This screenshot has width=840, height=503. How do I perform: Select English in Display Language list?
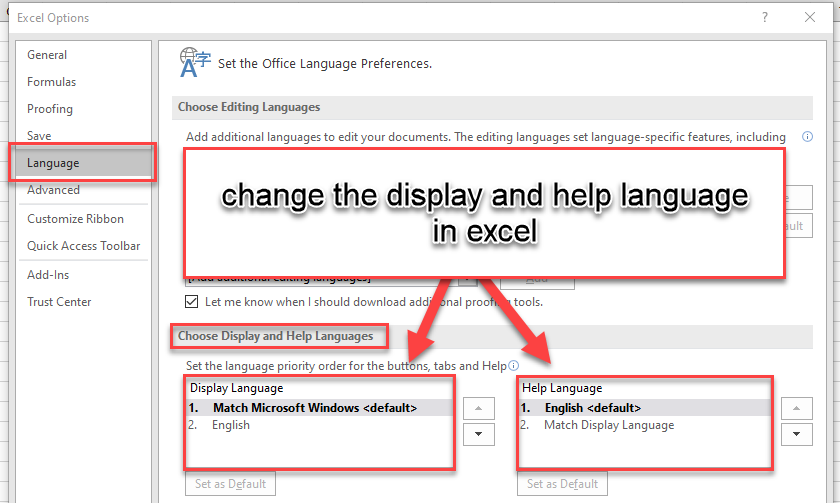click(320, 425)
